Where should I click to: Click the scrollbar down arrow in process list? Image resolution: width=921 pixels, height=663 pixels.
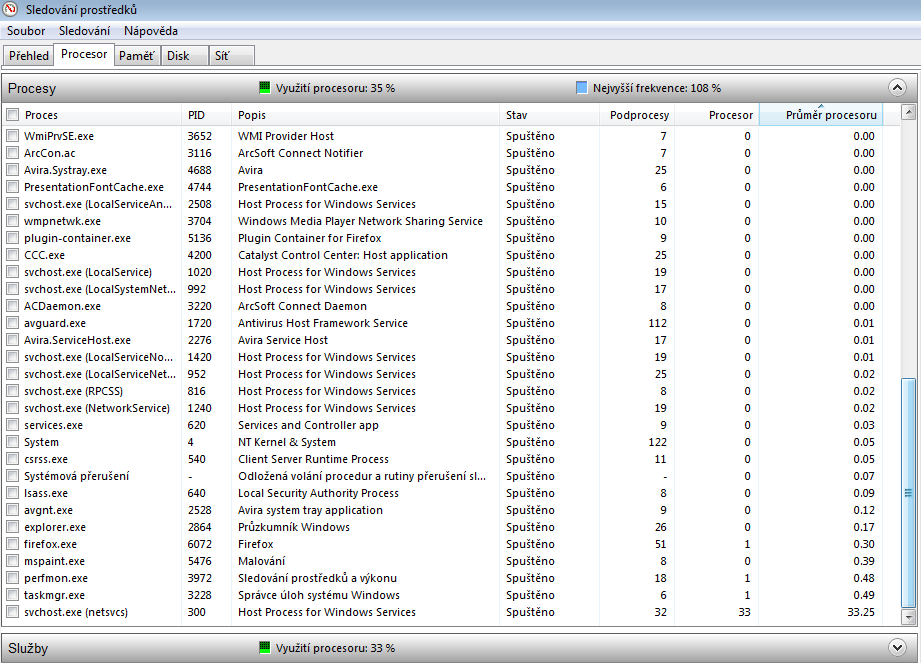(908, 614)
